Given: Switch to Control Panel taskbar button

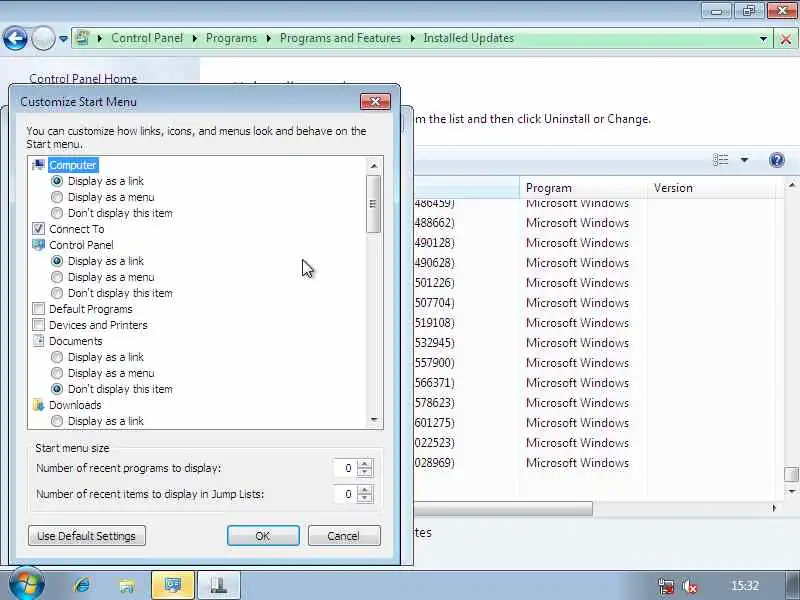Looking at the screenshot, I should 172,585.
